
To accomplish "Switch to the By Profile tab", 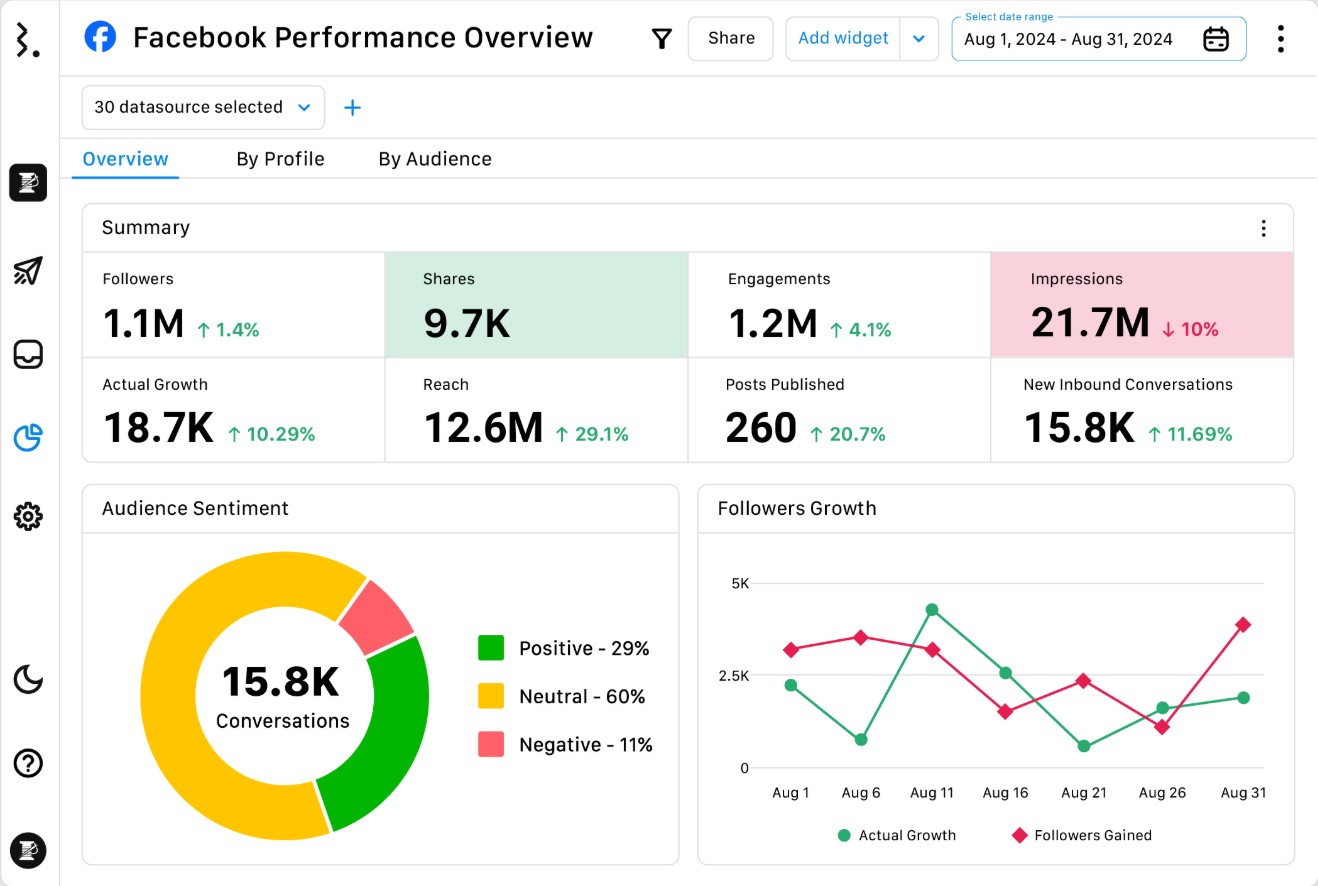I will click(280, 159).
